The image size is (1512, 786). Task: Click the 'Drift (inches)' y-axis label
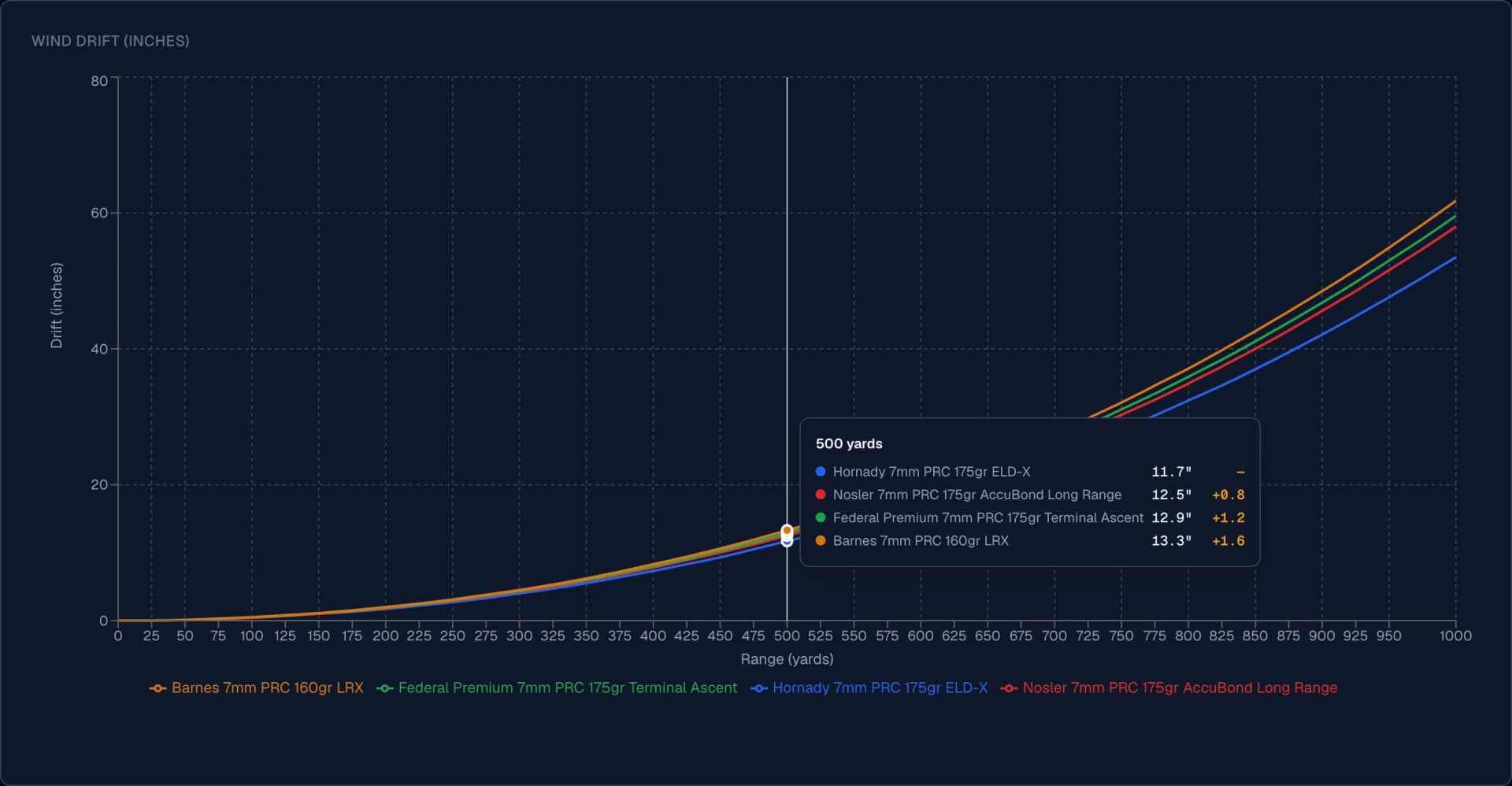[x=56, y=306]
